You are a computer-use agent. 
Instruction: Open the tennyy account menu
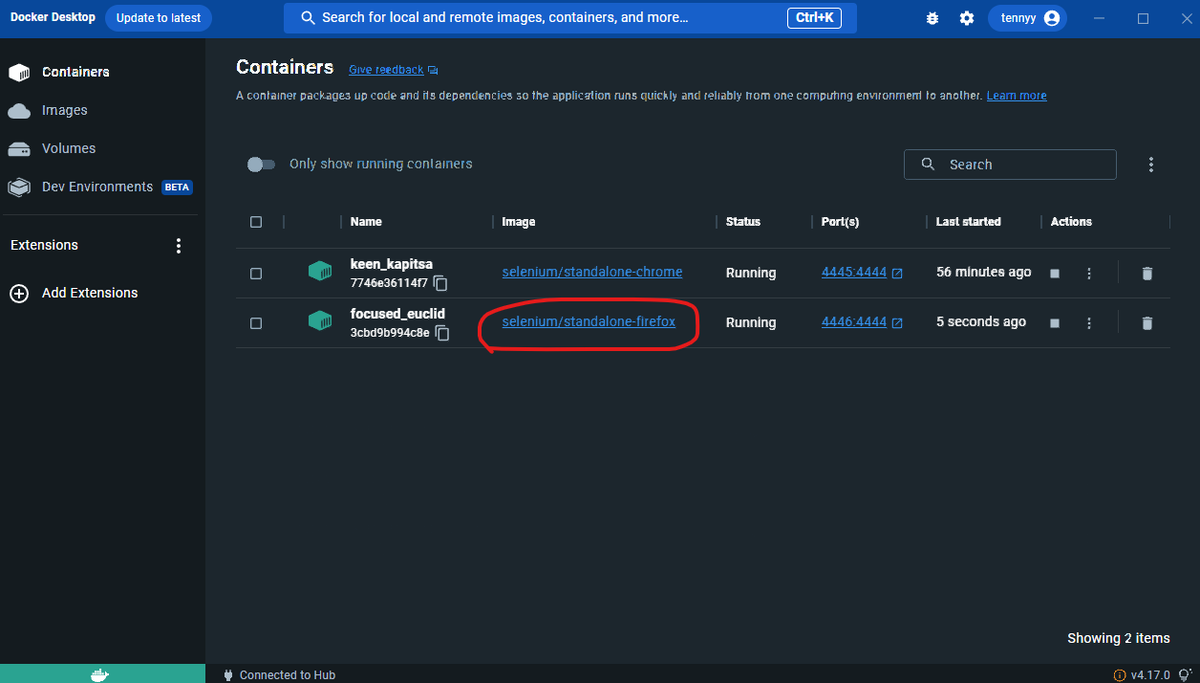coord(1027,18)
